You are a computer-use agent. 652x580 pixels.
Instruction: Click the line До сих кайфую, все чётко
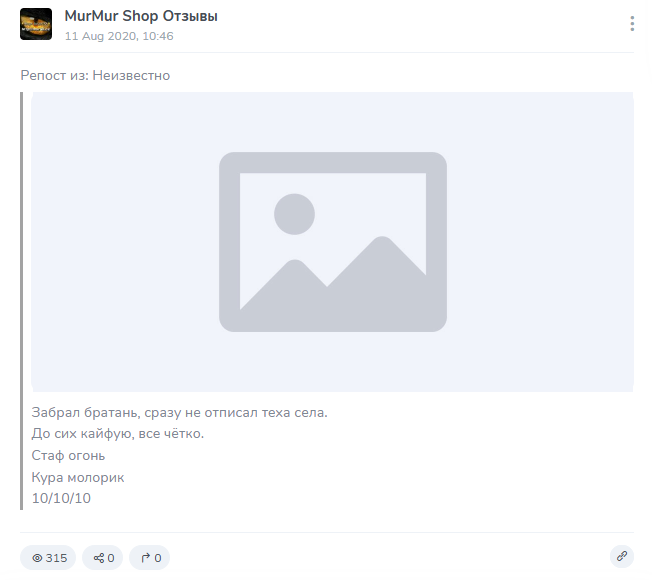(117, 434)
